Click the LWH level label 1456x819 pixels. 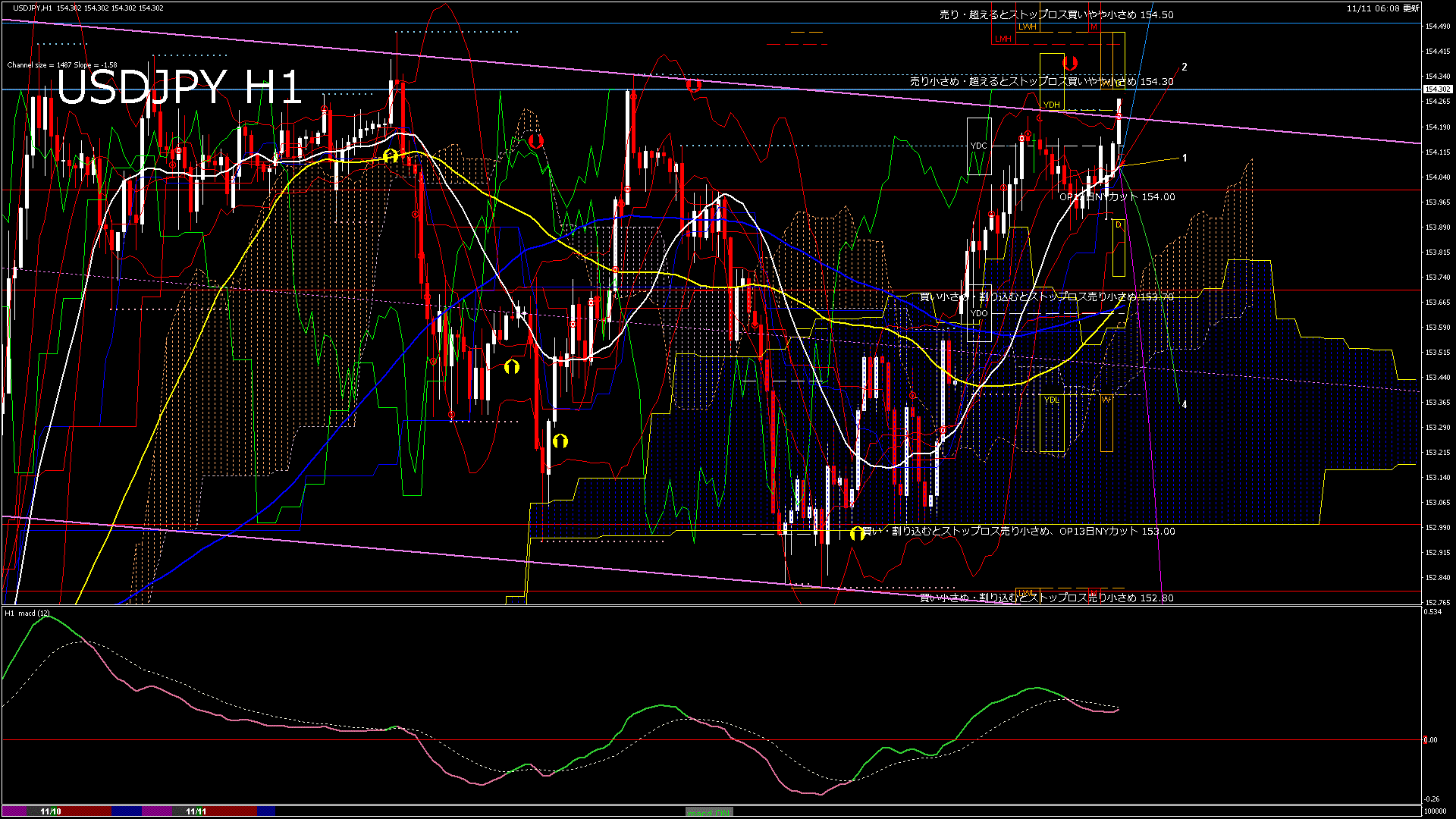coord(1027,27)
